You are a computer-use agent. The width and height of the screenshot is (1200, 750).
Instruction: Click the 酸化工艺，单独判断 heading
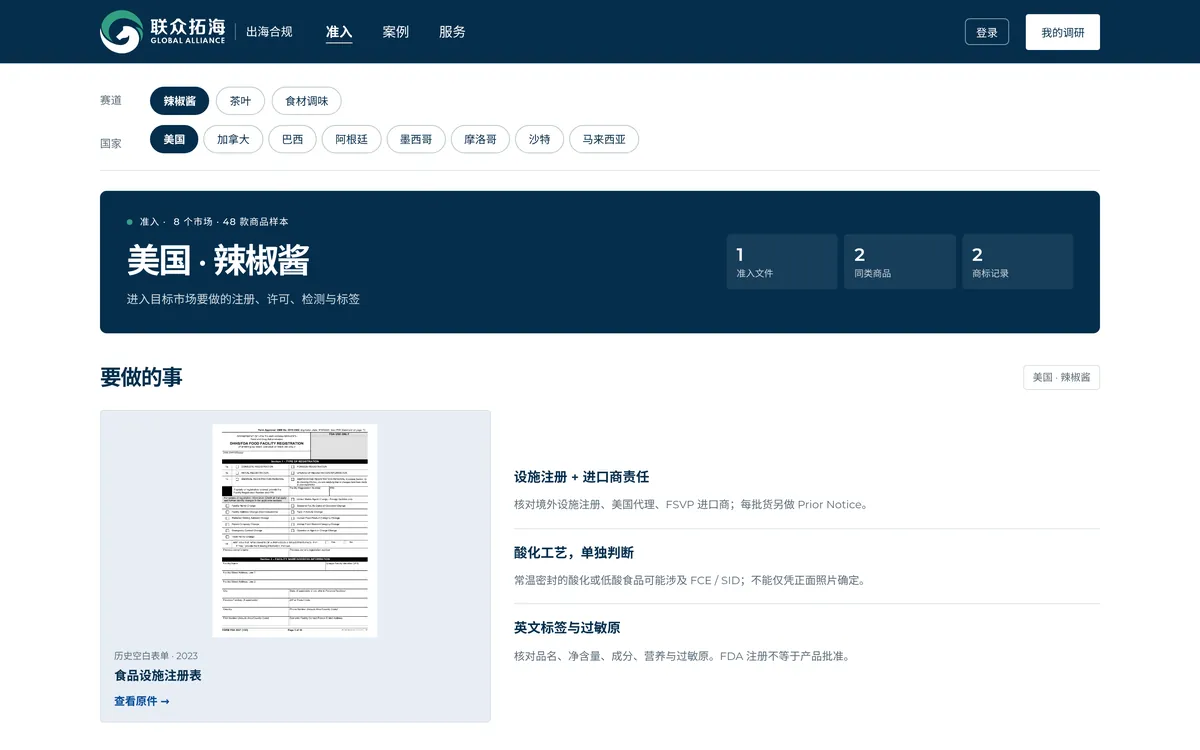(574, 553)
